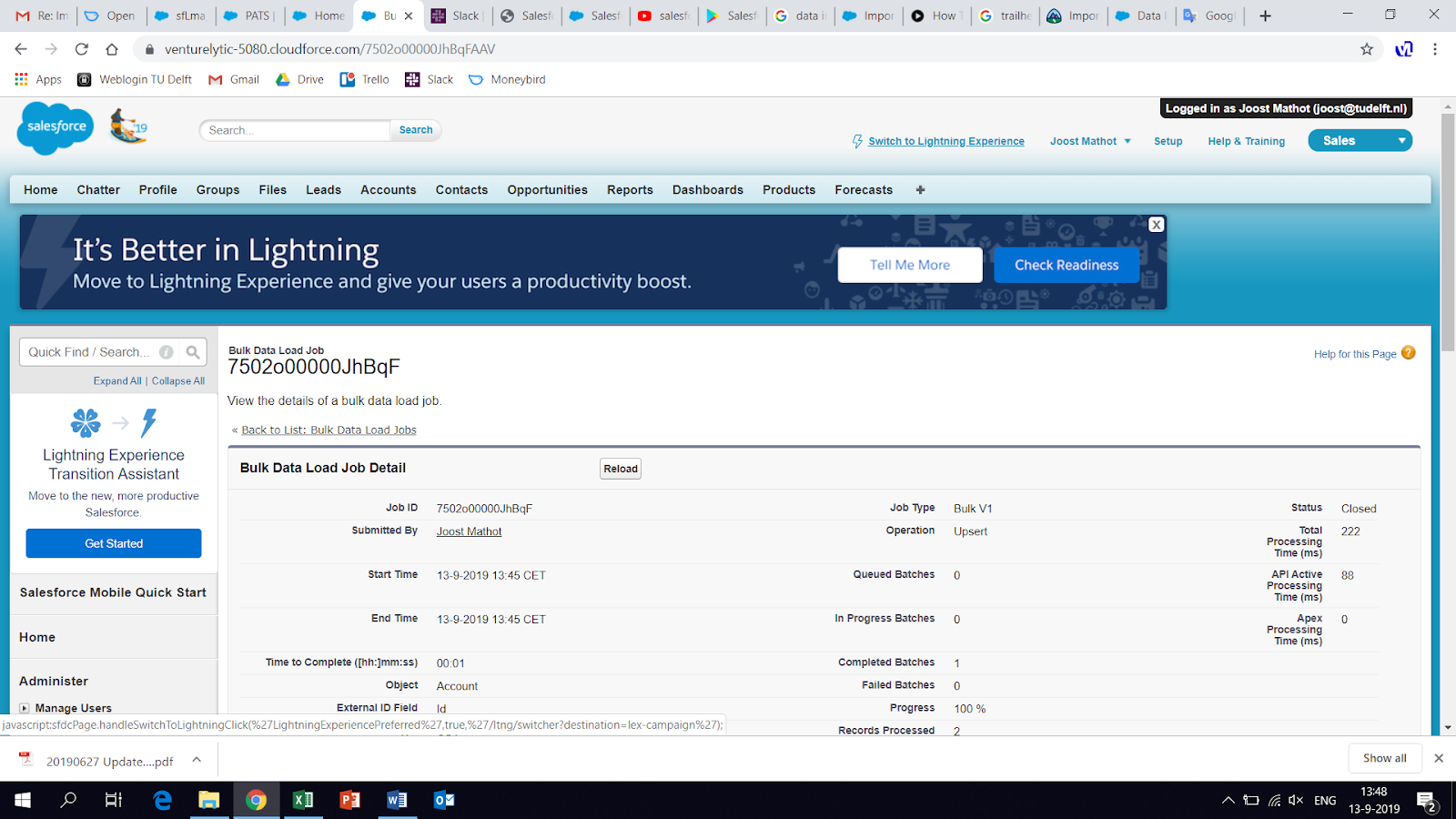
Task: Show hidden system tray icons
Action: 1228,801
